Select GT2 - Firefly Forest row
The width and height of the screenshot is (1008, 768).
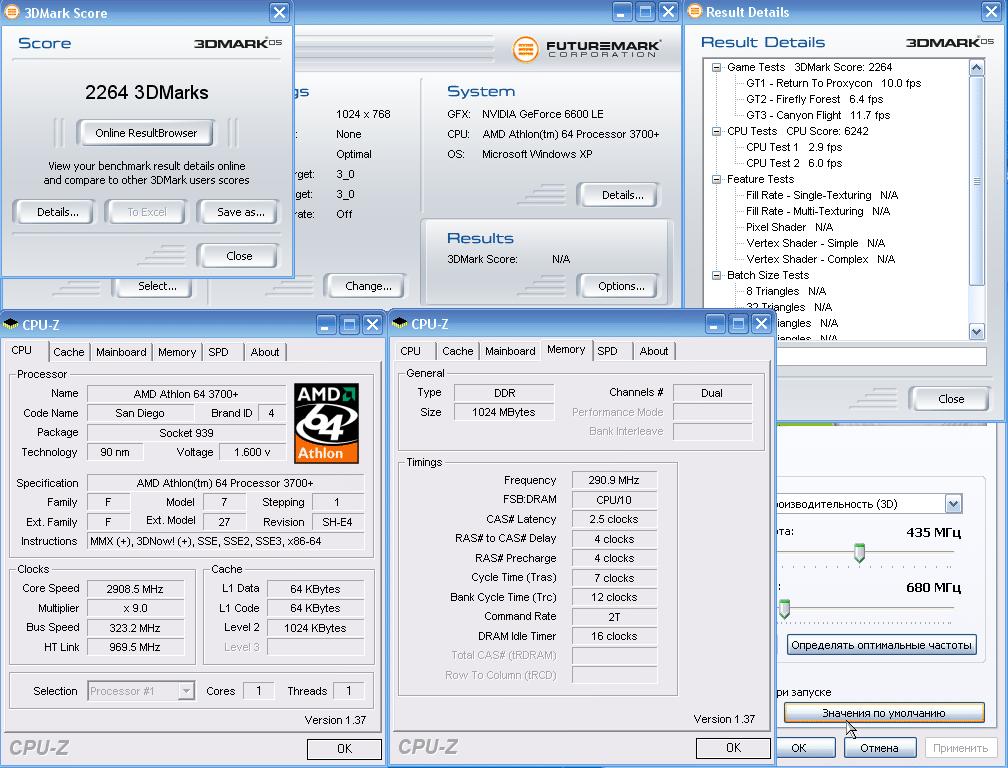[x=814, y=99]
